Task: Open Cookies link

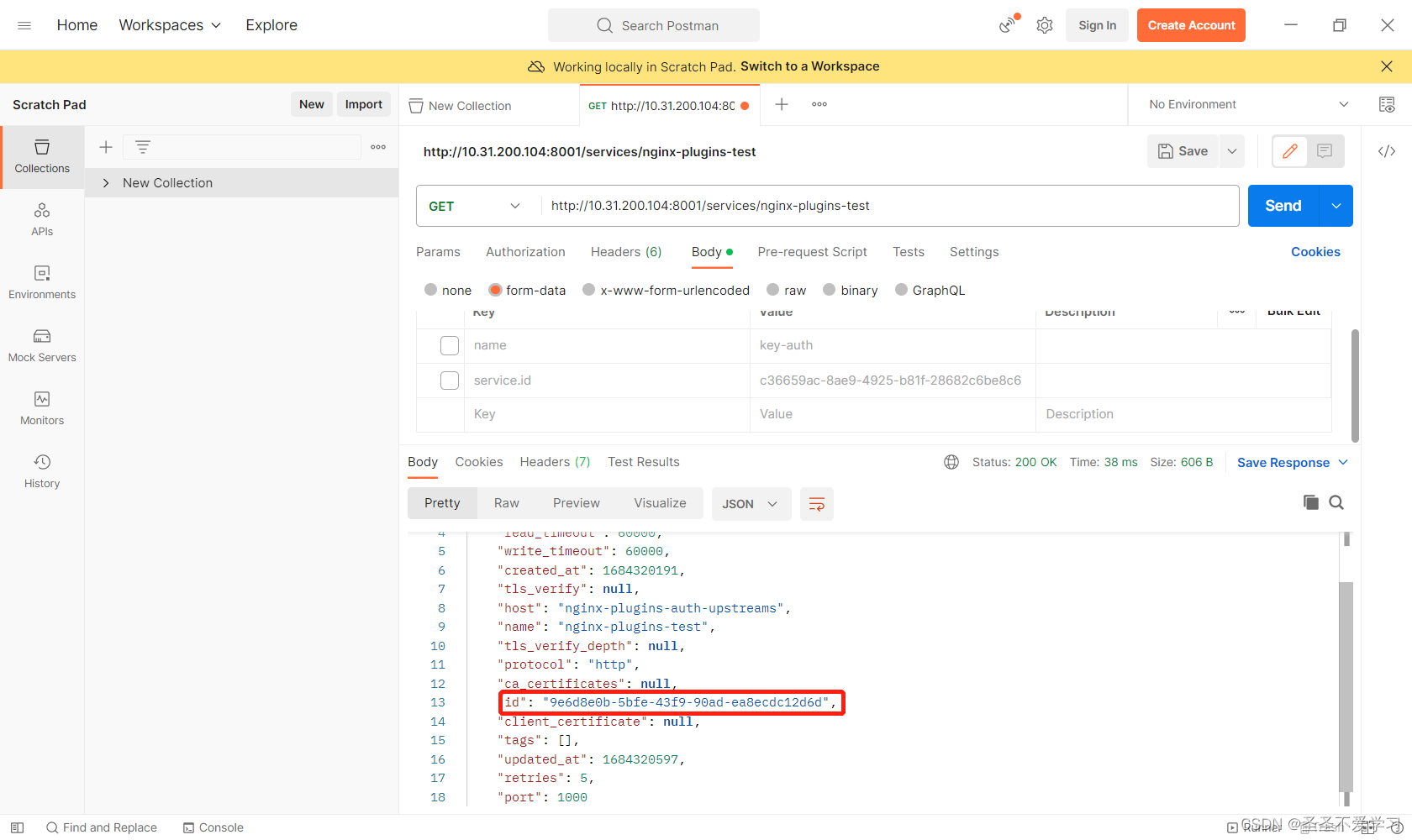Action: click(x=1315, y=252)
